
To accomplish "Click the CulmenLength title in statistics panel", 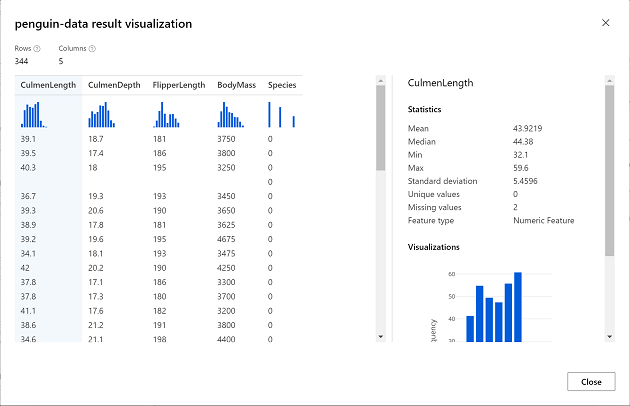I will [x=440, y=83].
